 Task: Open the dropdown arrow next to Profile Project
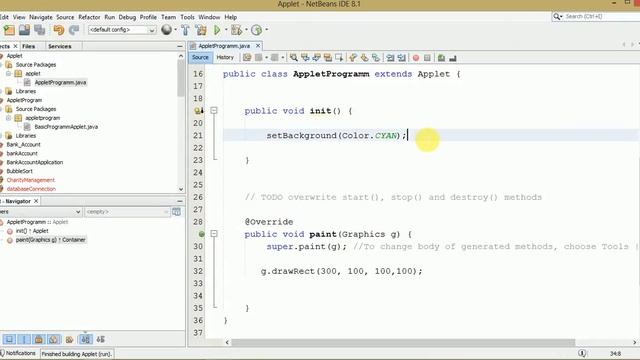tap(267, 30)
